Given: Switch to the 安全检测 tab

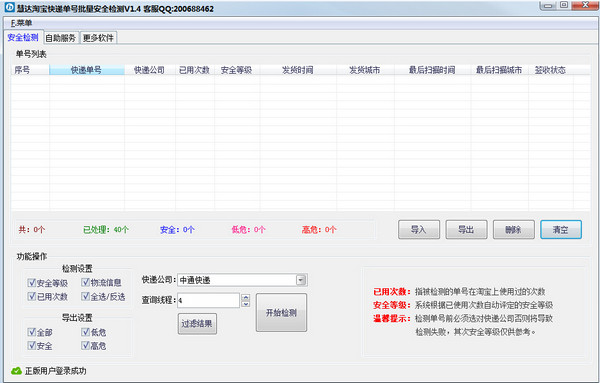Looking at the screenshot, I should click(23, 37).
